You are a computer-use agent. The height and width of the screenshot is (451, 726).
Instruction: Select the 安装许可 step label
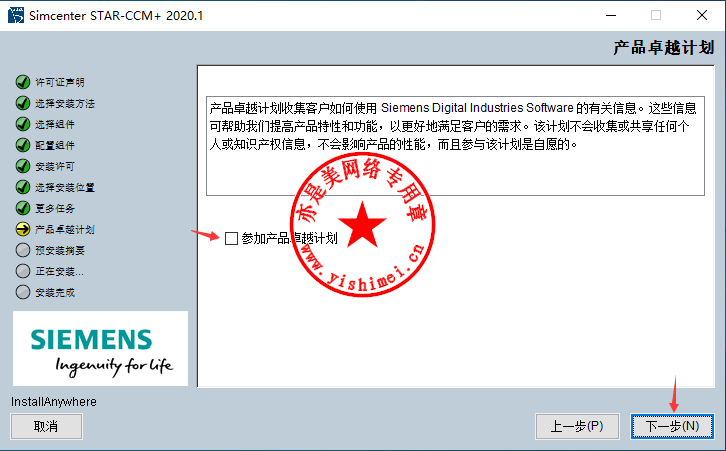click(x=55, y=166)
